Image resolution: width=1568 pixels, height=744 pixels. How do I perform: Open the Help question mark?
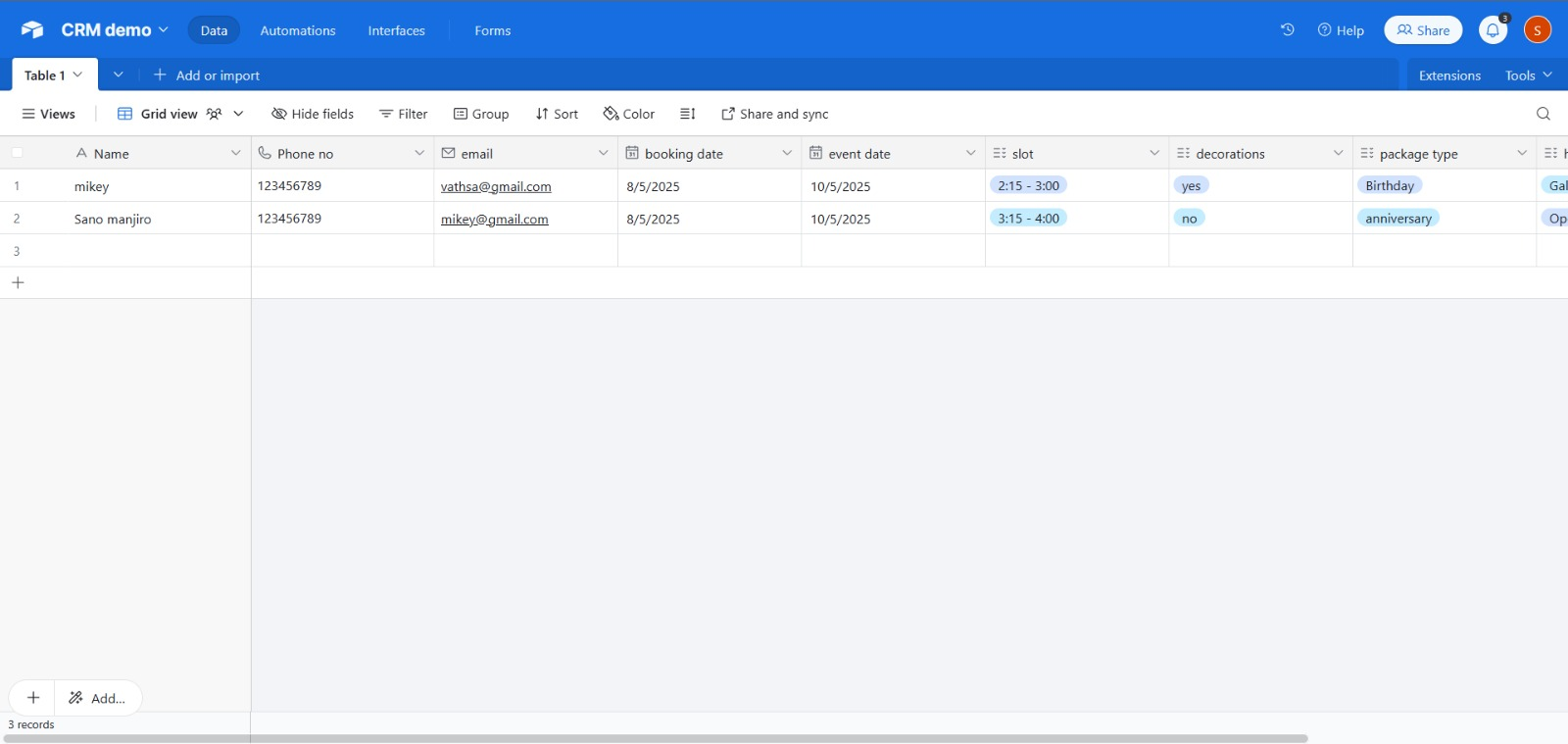pyautogui.click(x=1341, y=30)
